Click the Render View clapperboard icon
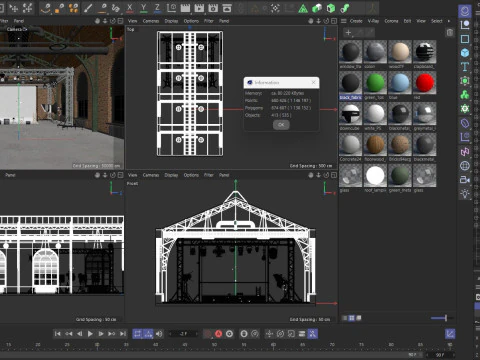This screenshot has height=360, width=480. [x=185, y=8]
